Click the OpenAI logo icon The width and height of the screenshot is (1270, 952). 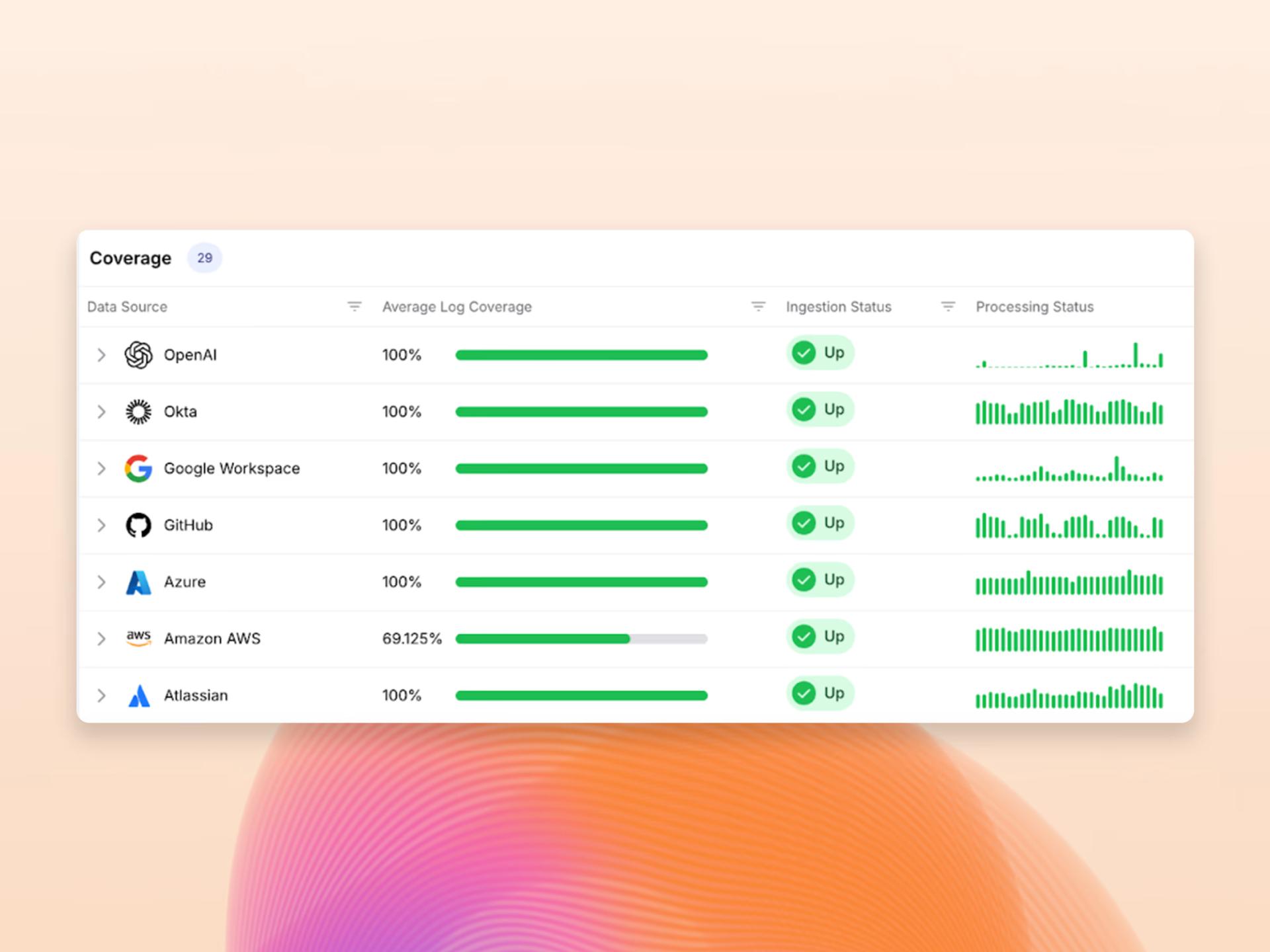(x=138, y=355)
